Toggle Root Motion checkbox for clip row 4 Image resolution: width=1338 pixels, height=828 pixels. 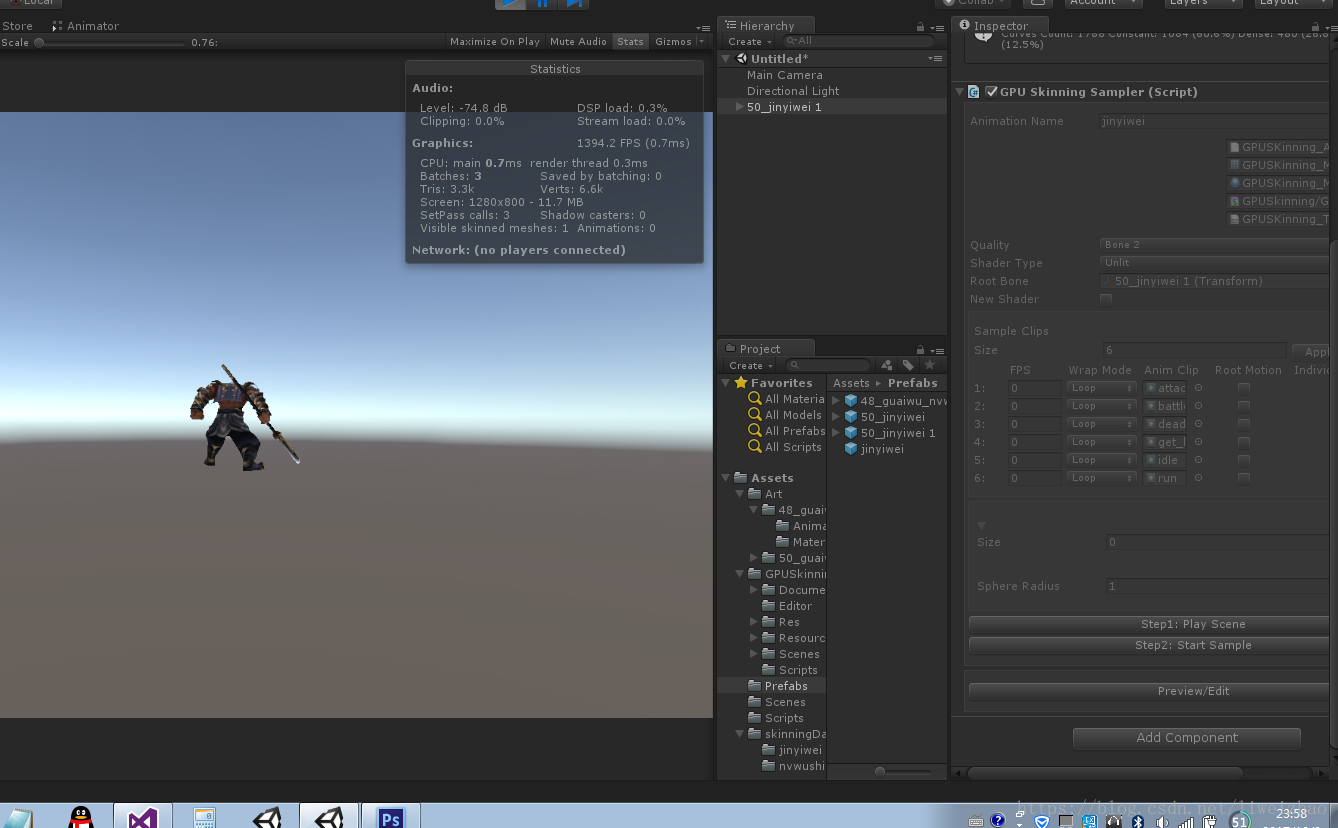pos(1243,442)
